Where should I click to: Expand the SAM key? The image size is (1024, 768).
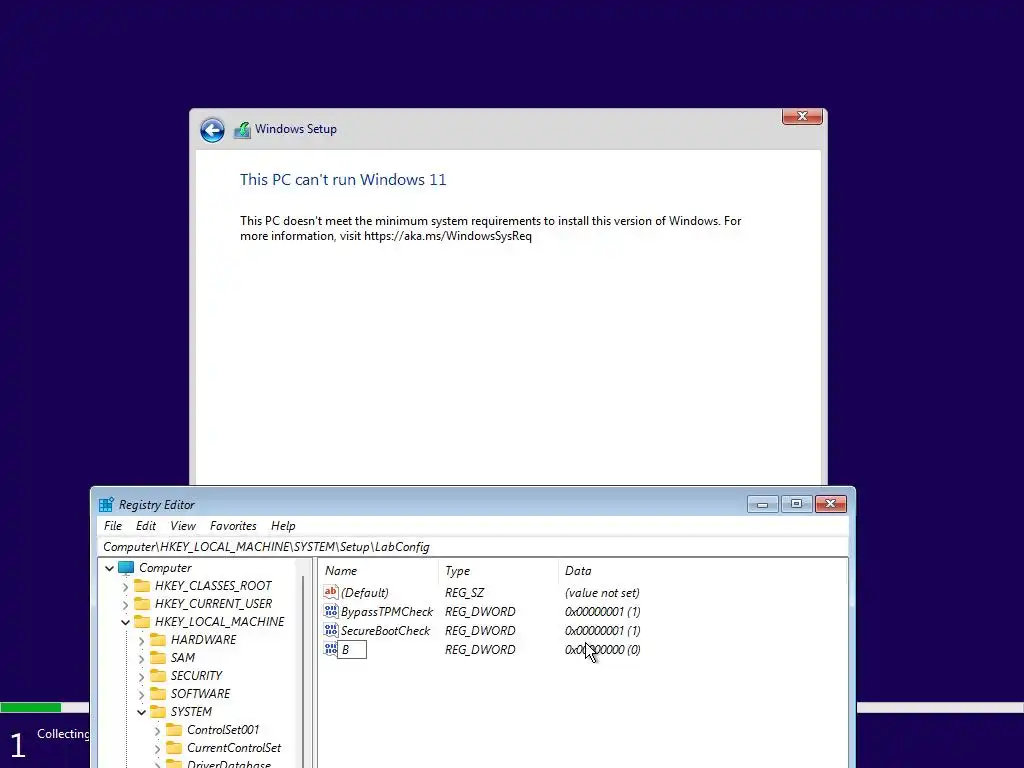coord(141,658)
